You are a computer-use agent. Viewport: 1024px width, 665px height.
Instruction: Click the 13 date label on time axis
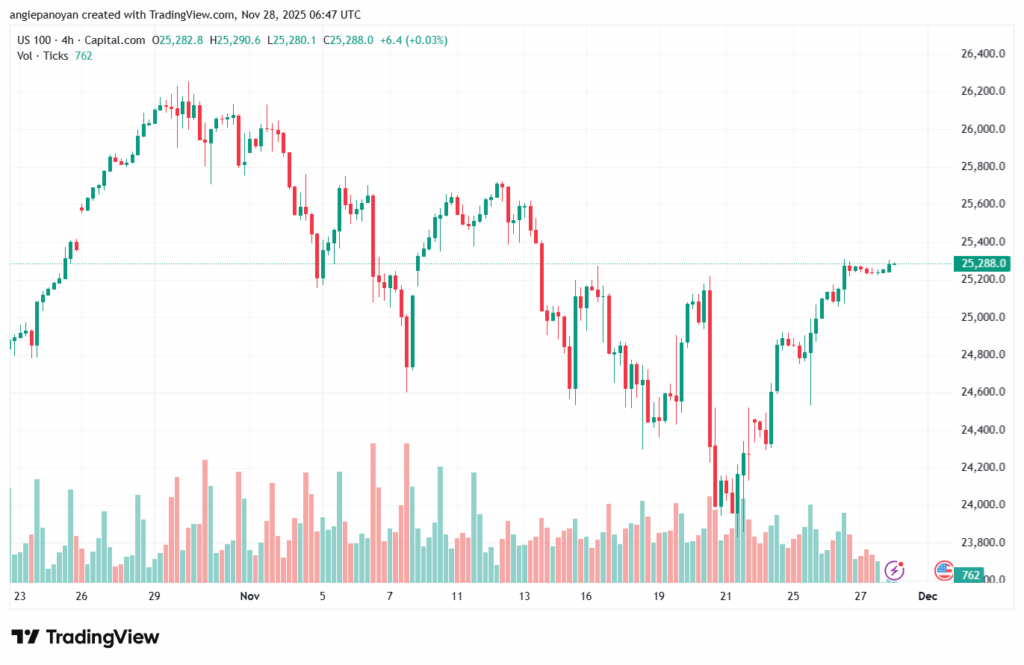click(524, 596)
